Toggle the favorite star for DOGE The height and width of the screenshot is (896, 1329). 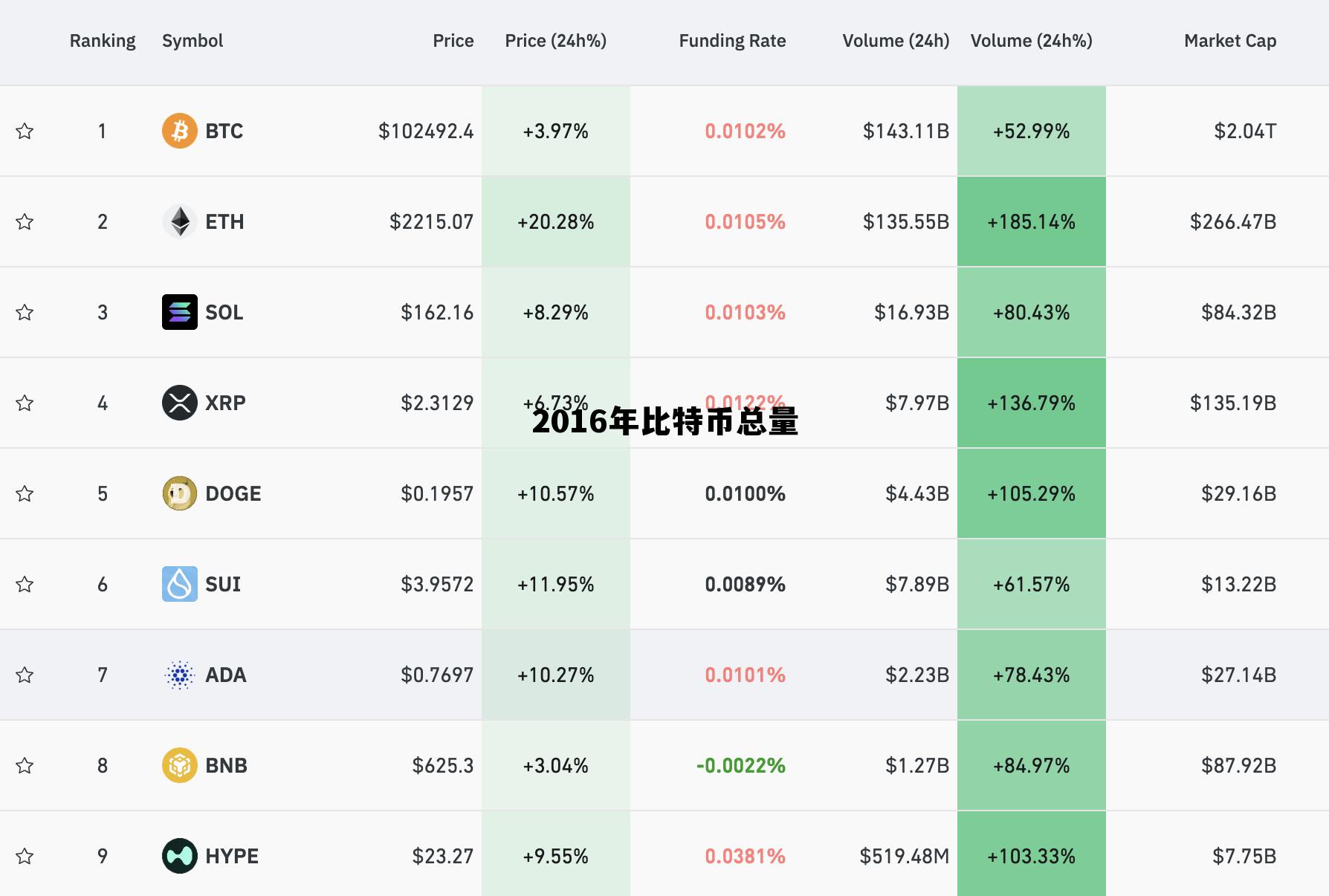(x=25, y=493)
